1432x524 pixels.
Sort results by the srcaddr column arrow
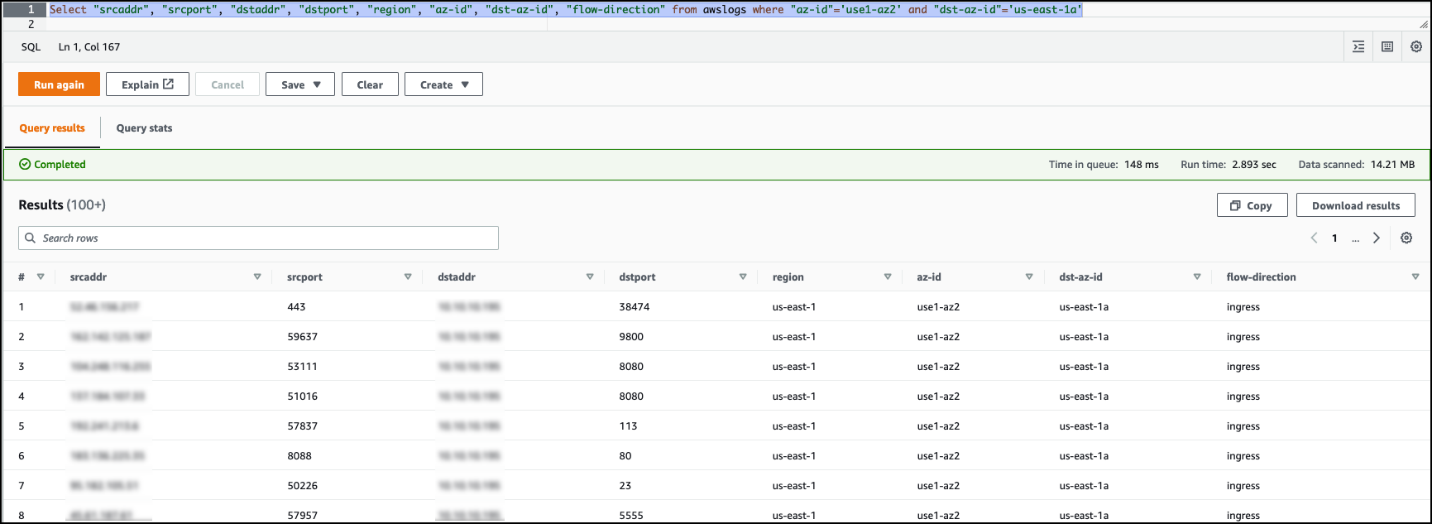tap(257, 277)
